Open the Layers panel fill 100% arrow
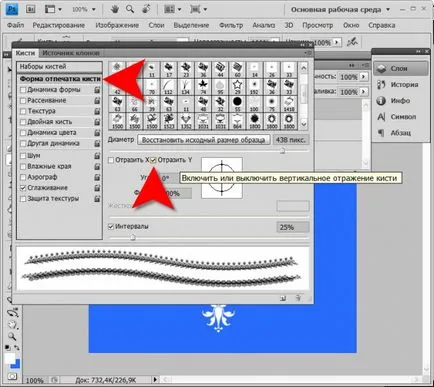This screenshot has height=387, width=434. 363,91
